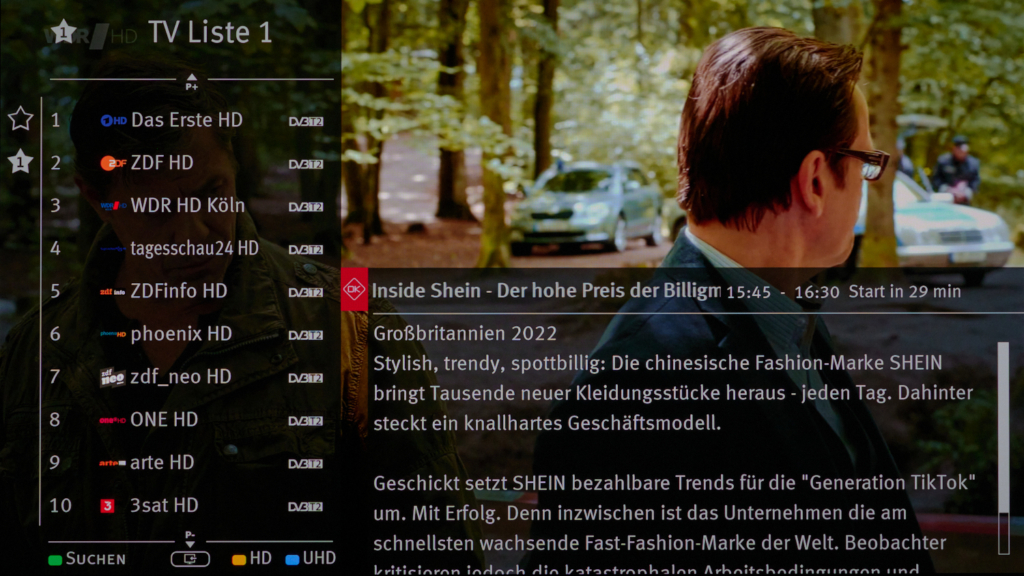The image size is (1024, 576).
Task: Click the screen switch icon in footer
Action: click(190, 559)
